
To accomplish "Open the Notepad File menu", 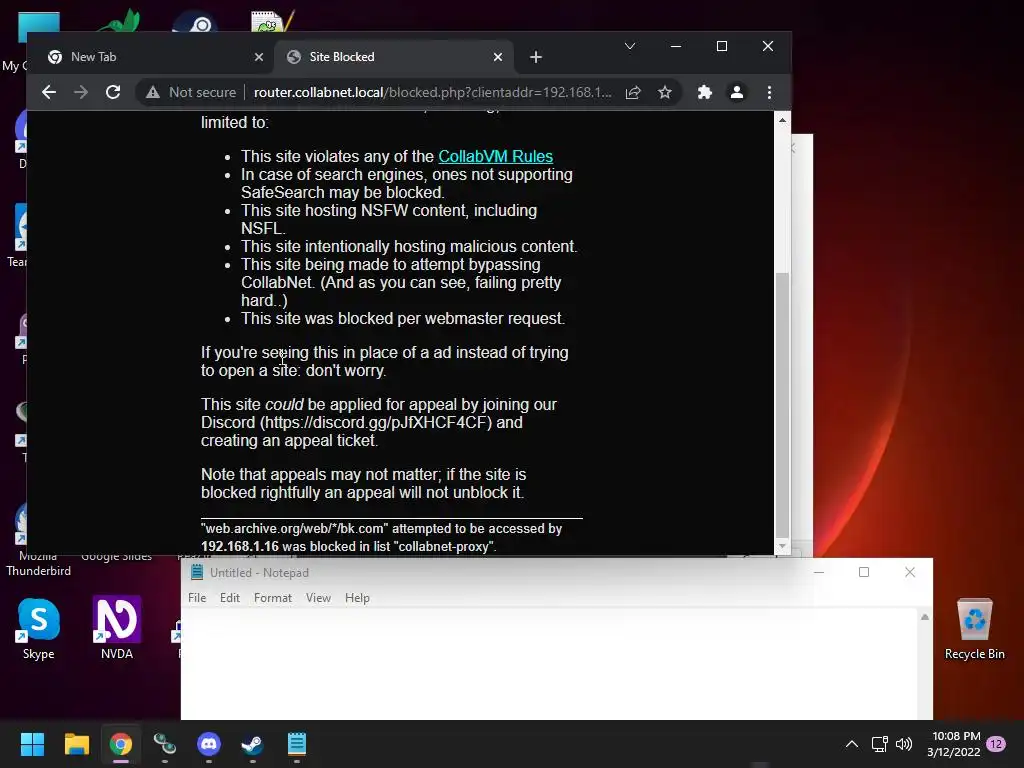I will 197,598.
